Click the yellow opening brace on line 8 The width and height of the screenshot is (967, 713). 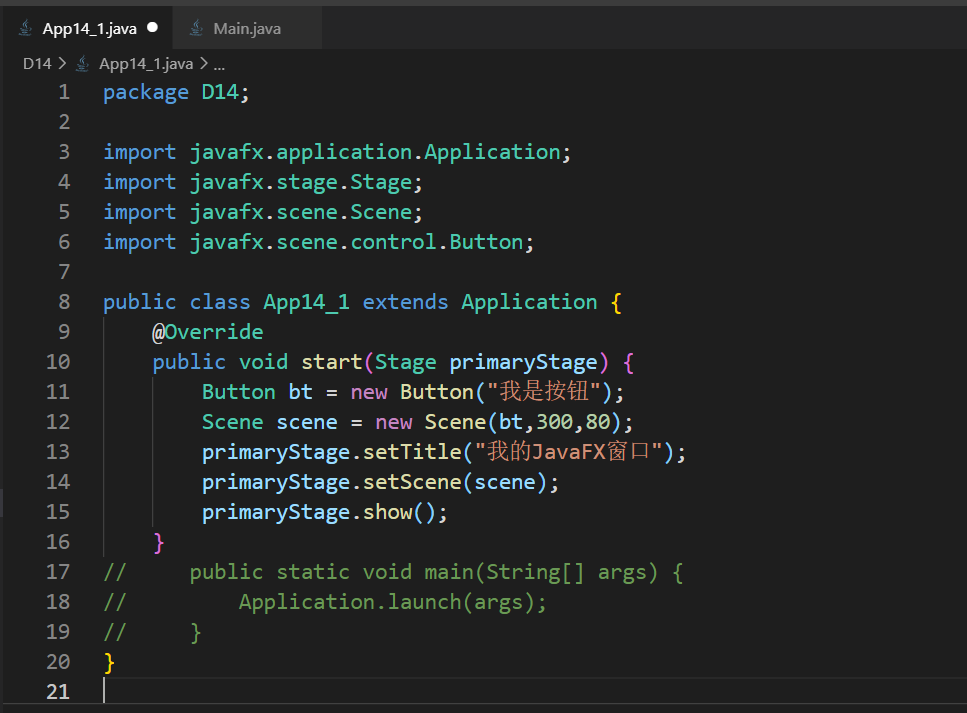point(616,303)
